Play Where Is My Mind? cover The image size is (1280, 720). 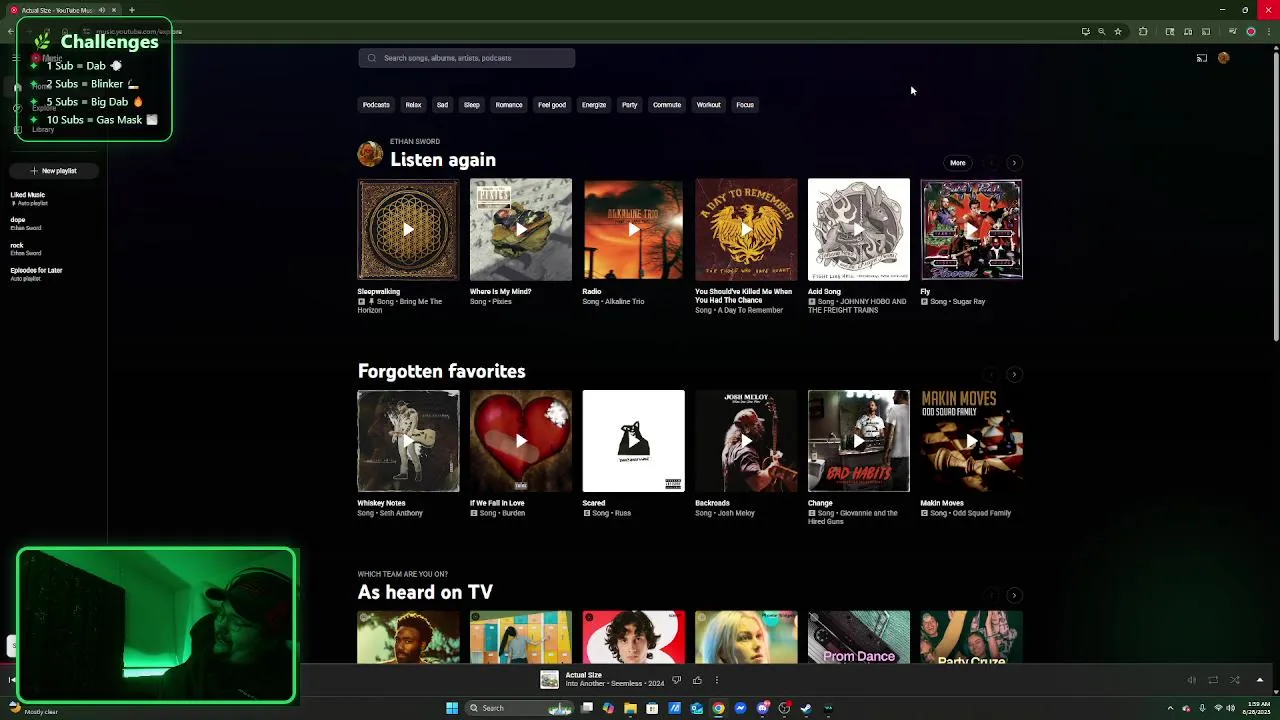(x=521, y=230)
